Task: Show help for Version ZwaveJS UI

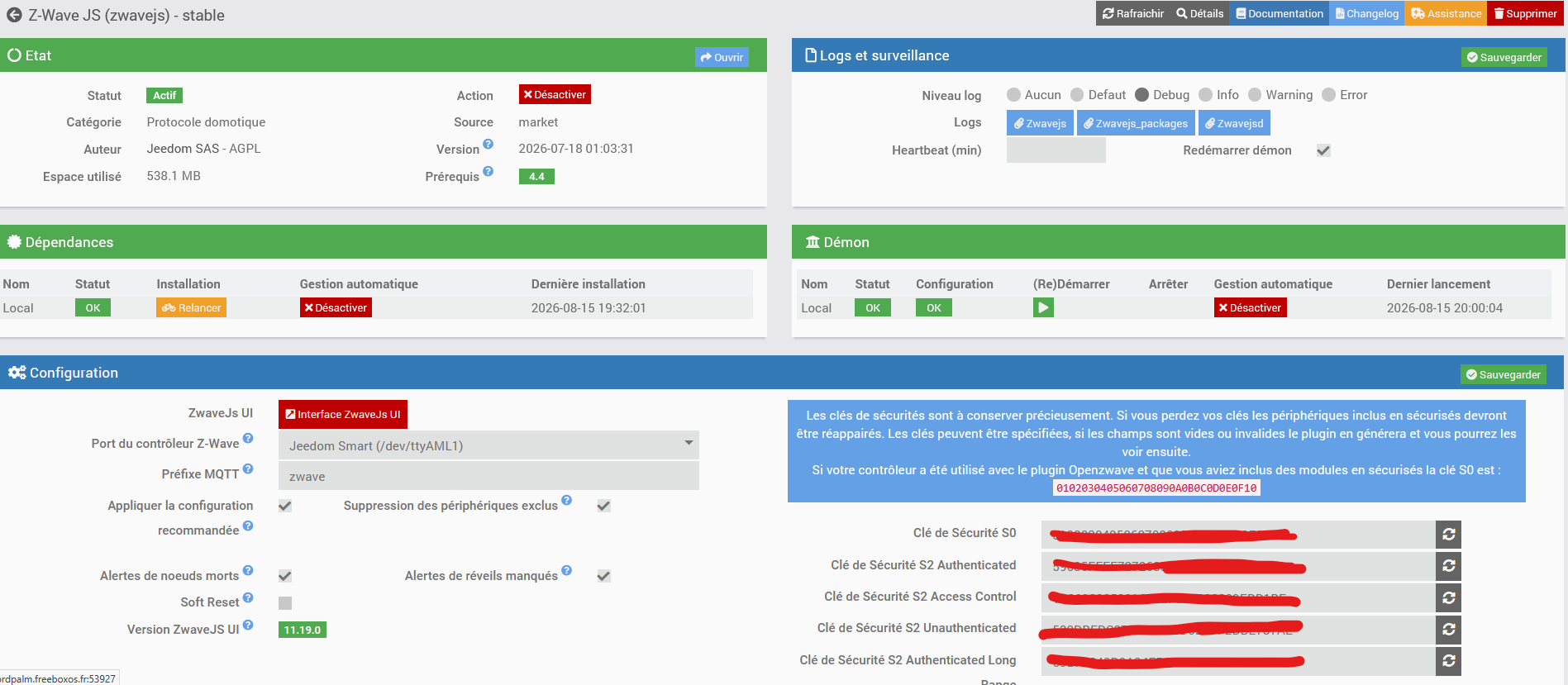Action: point(248,626)
